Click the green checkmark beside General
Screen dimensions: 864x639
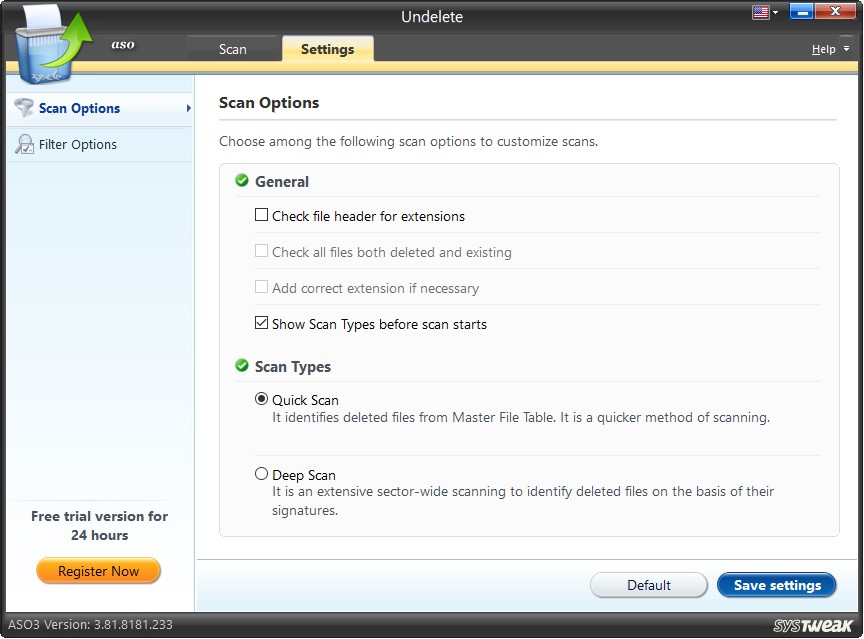(x=241, y=181)
